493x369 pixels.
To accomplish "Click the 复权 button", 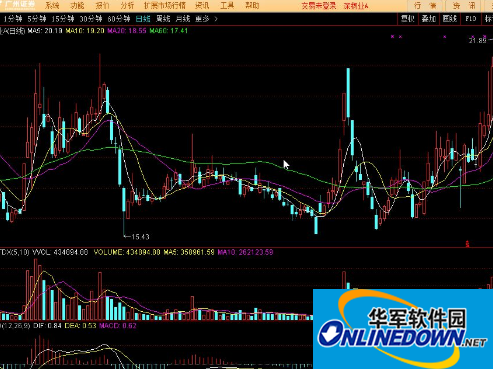I will [407, 19].
